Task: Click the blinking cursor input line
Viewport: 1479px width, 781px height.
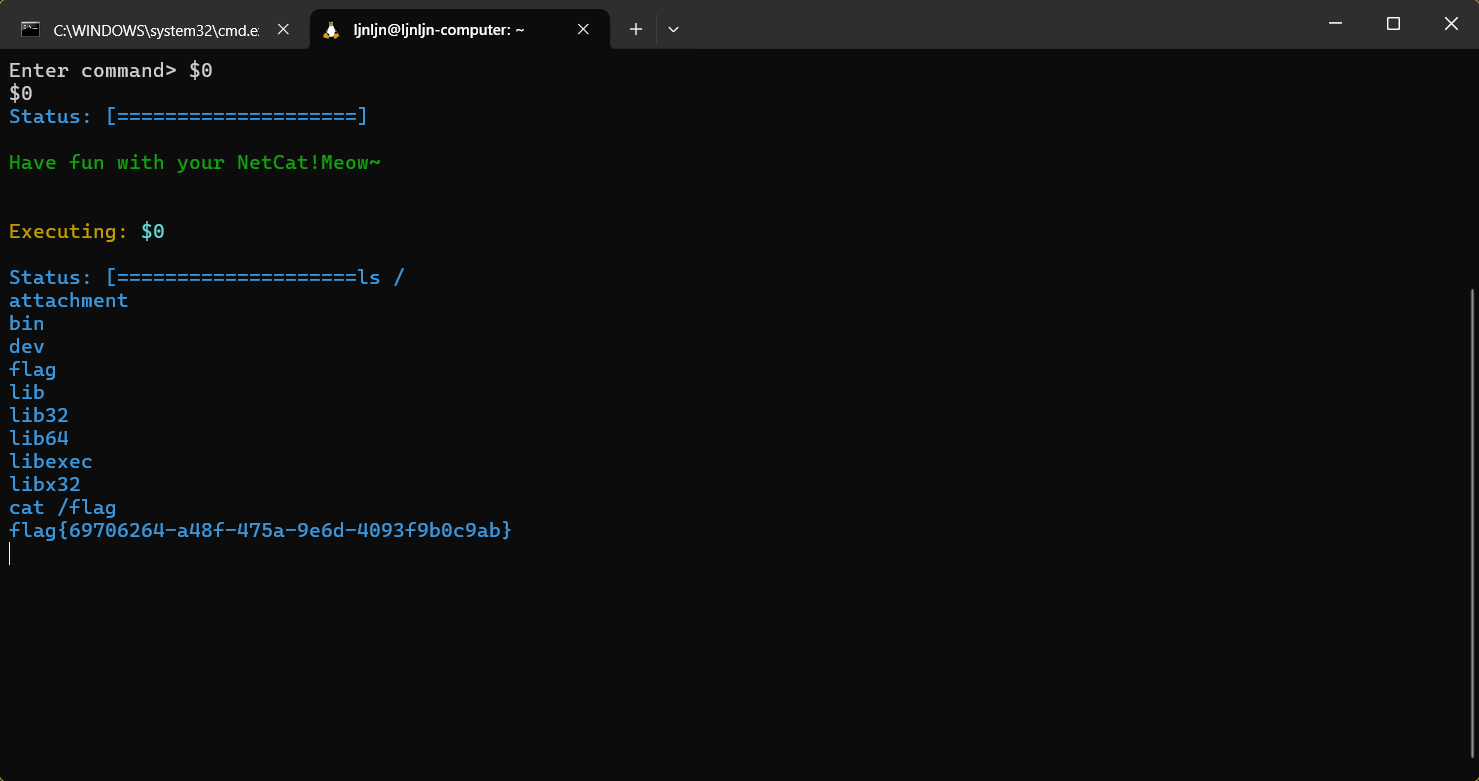Action: pos(10,553)
